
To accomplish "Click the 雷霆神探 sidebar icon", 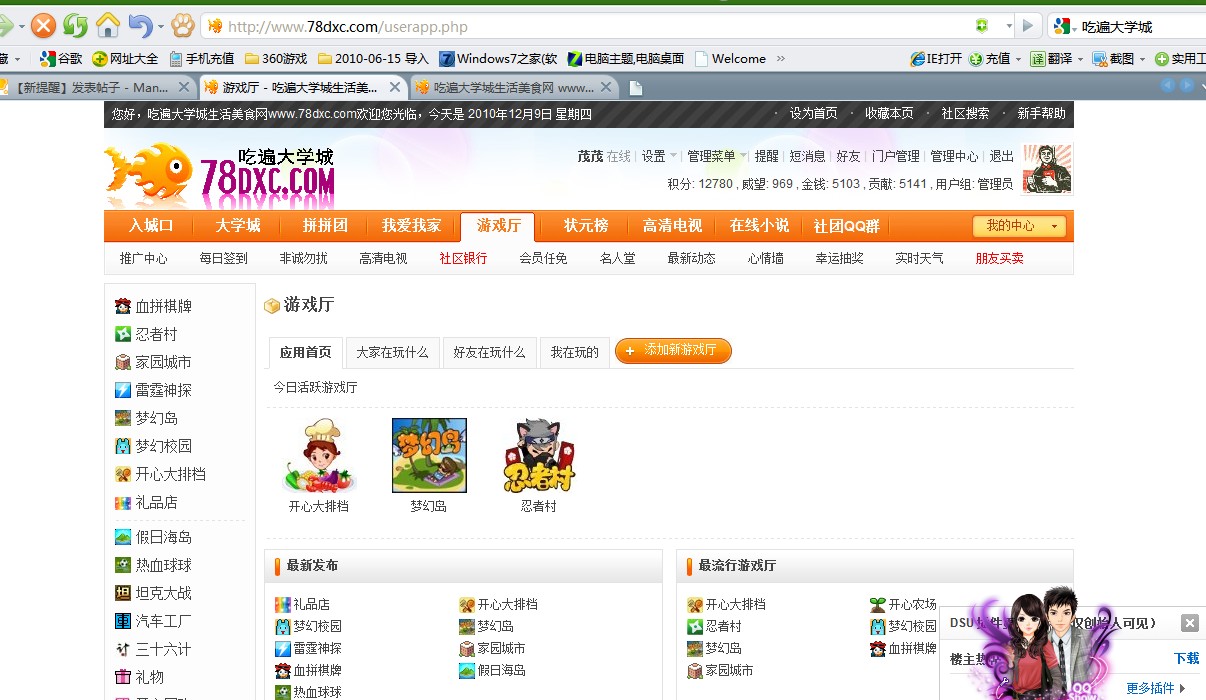I will [x=123, y=390].
